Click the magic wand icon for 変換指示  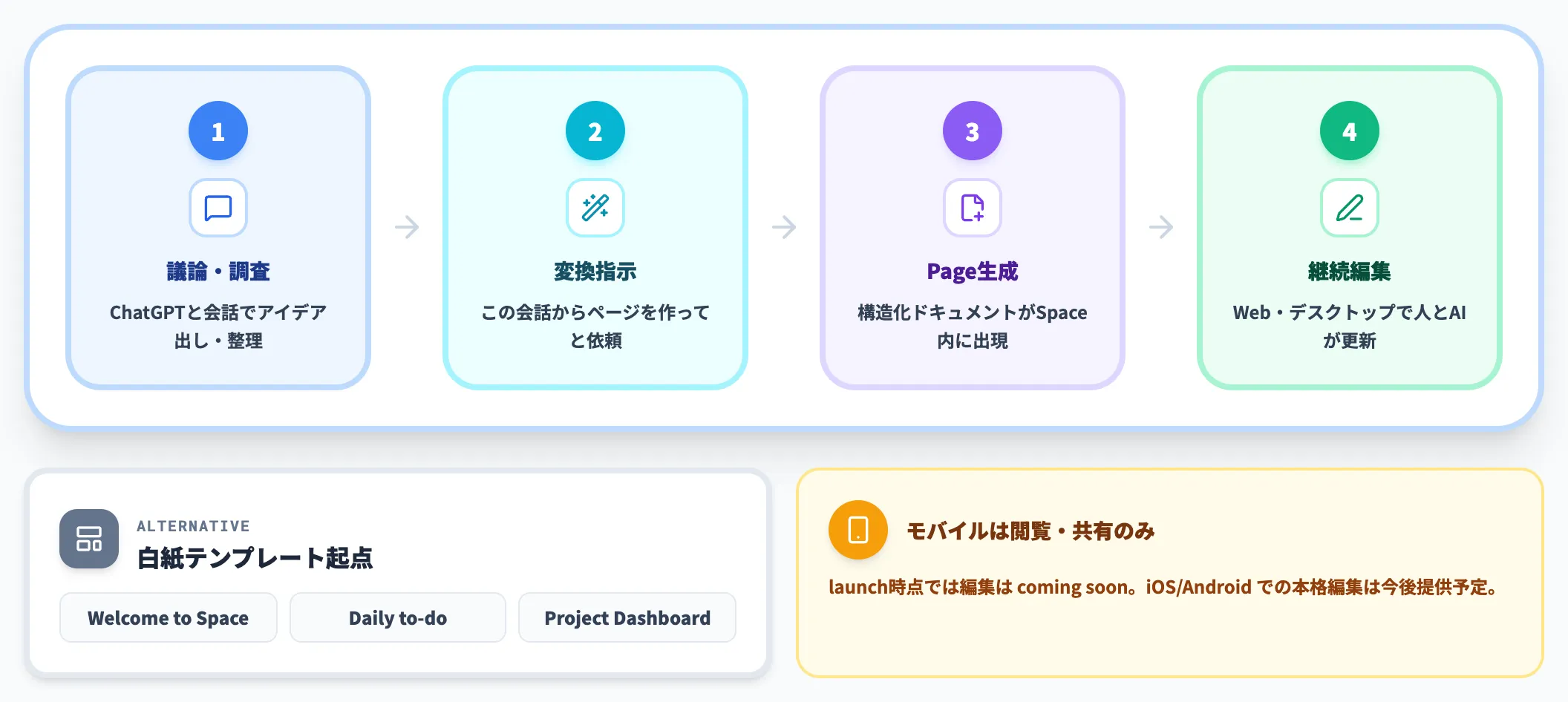click(595, 208)
